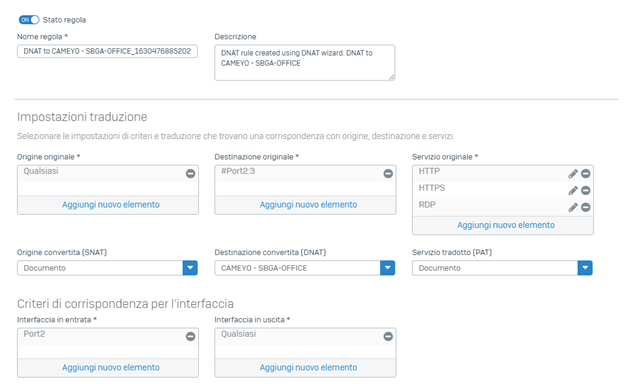Remove the HTTP service entry
This screenshot has height=384, width=640.
coord(585,174)
